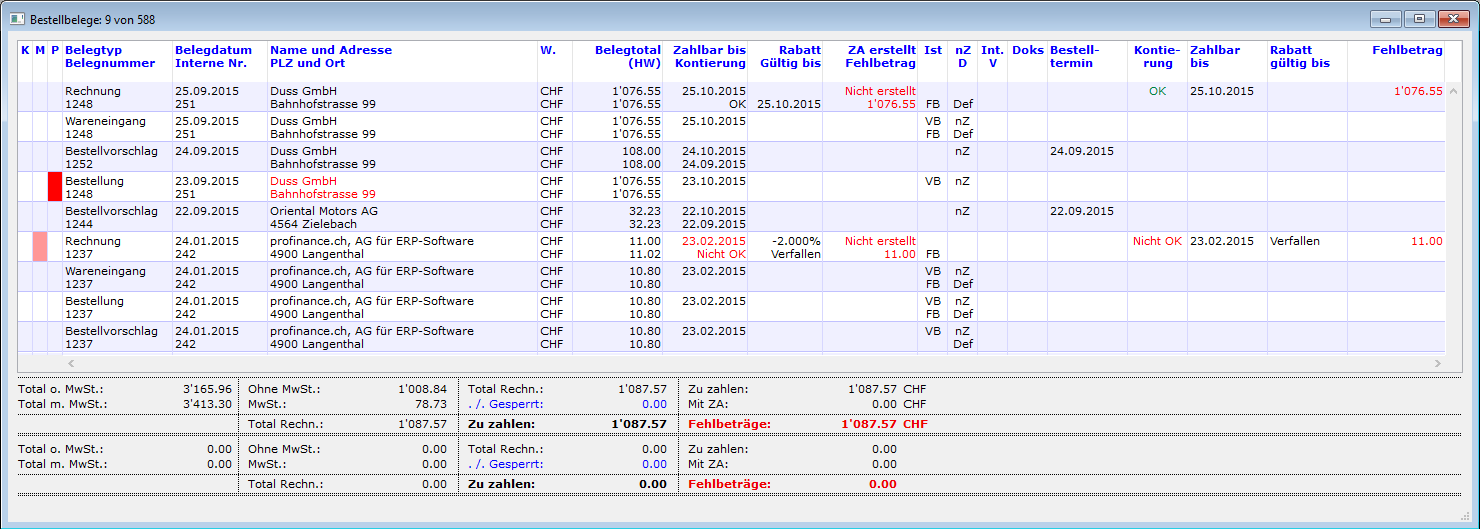
Task: Click the horizontal scrollbar's right arrow
Action: (1438, 363)
